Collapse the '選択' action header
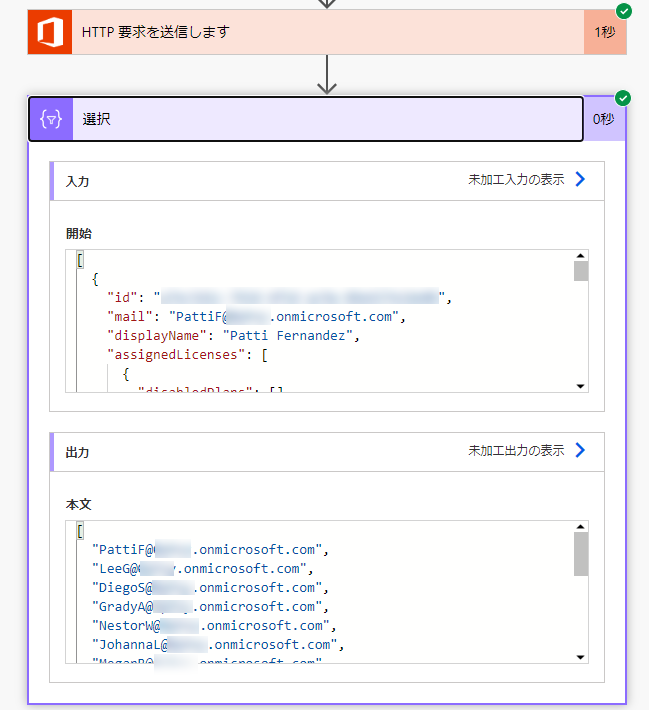This screenshot has width=649, height=710. pos(306,119)
